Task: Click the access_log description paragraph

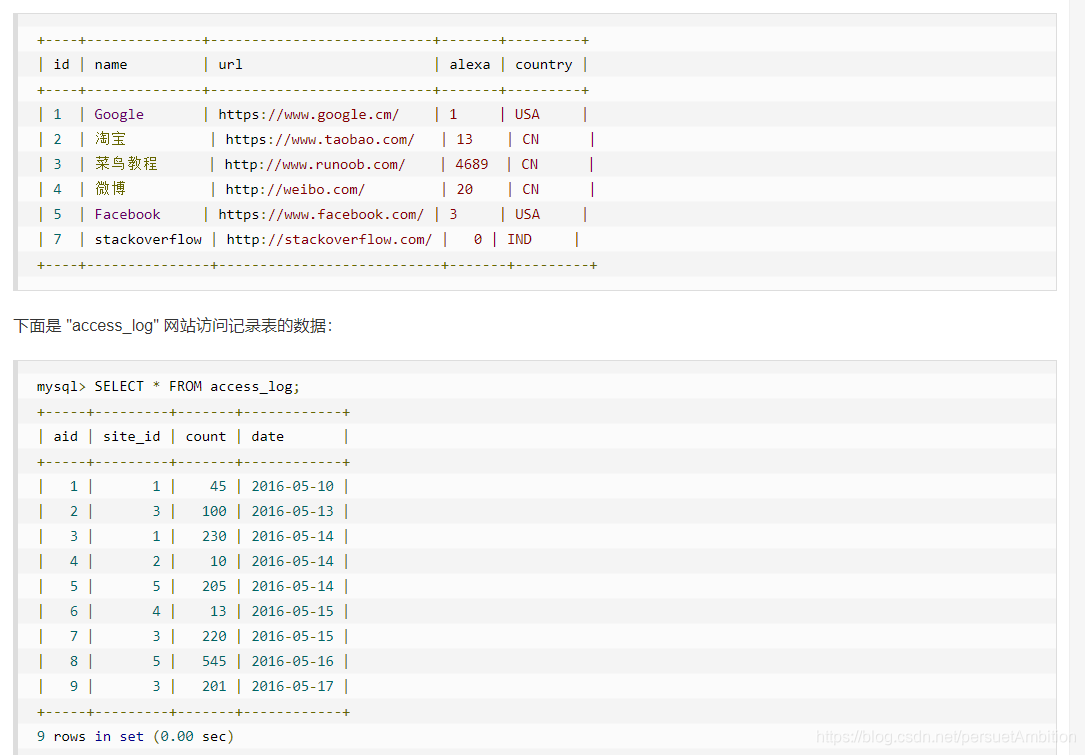Action: [x=173, y=325]
